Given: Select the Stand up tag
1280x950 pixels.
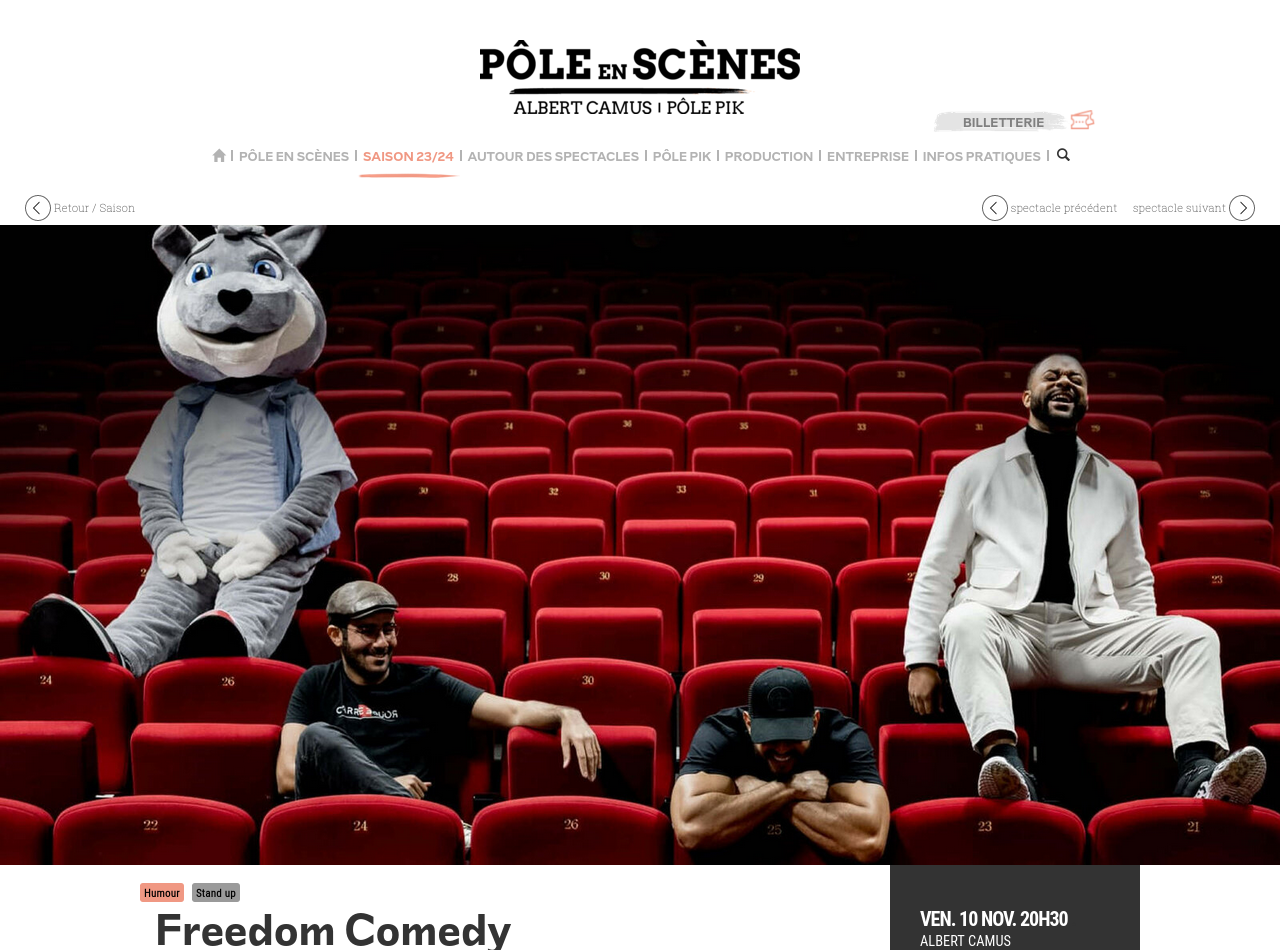Looking at the screenshot, I should pos(216,893).
